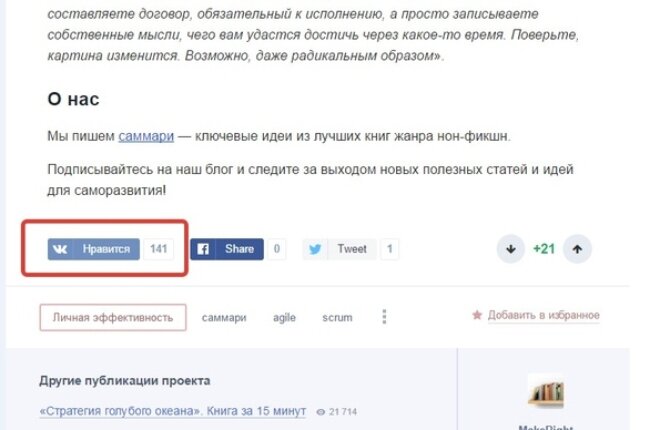Image resolution: width=670 pixels, height=430 pixels.
Task: Upvote the article with up arrow
Action: pyautogui.click(x=577, y=249)
